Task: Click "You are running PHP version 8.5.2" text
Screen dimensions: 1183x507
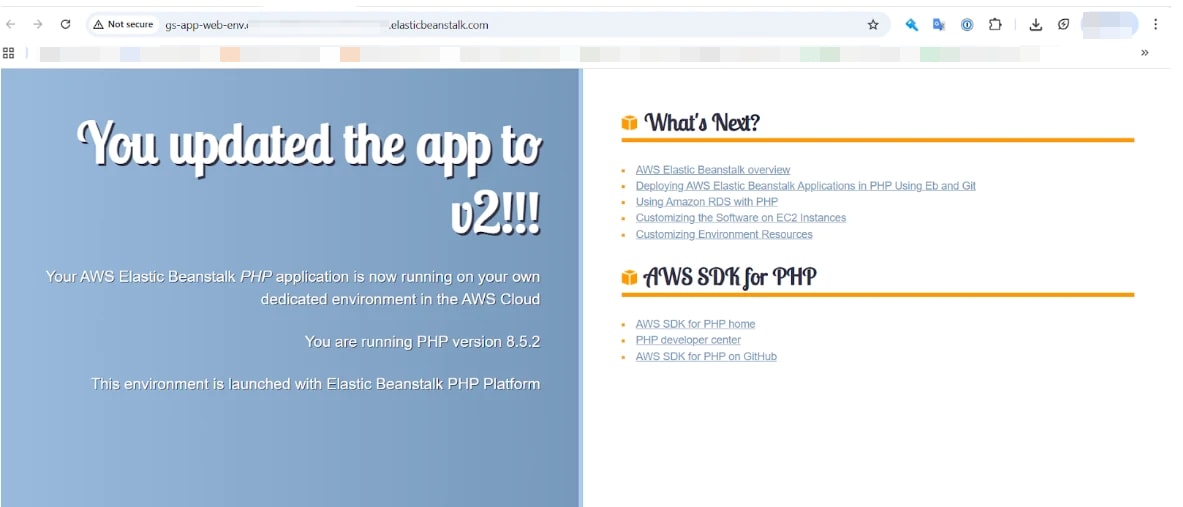Action: click(422, 342)
